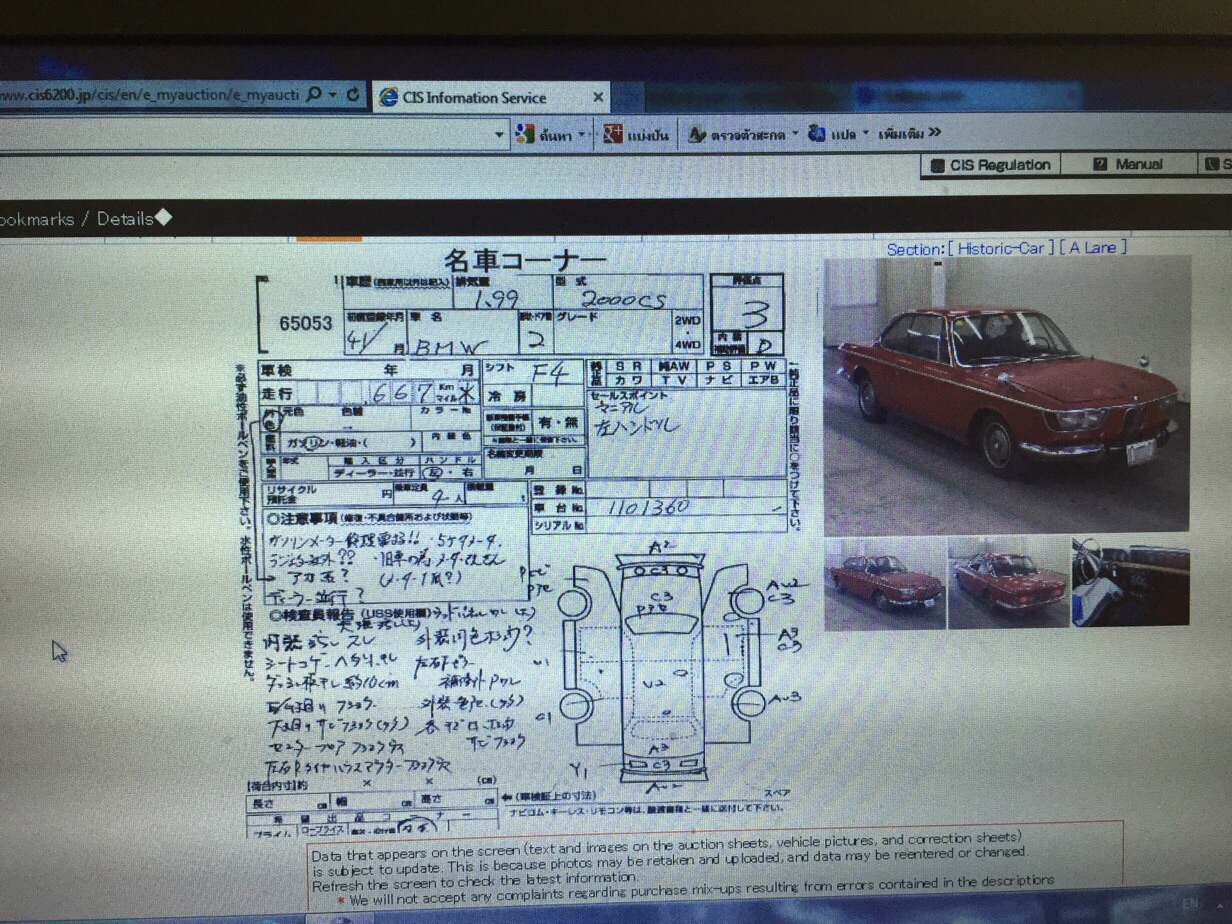Click the Historic-Car section link

click(x=1000, y=248)
